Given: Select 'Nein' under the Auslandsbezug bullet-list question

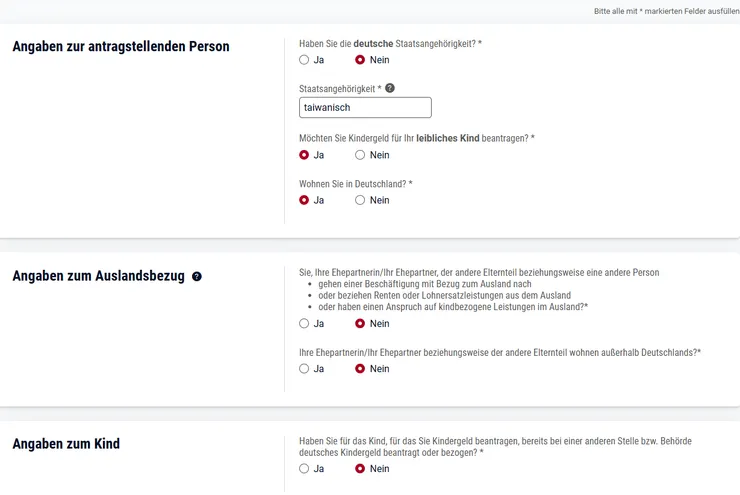Looking at the screenshot, I should (360, 324).
